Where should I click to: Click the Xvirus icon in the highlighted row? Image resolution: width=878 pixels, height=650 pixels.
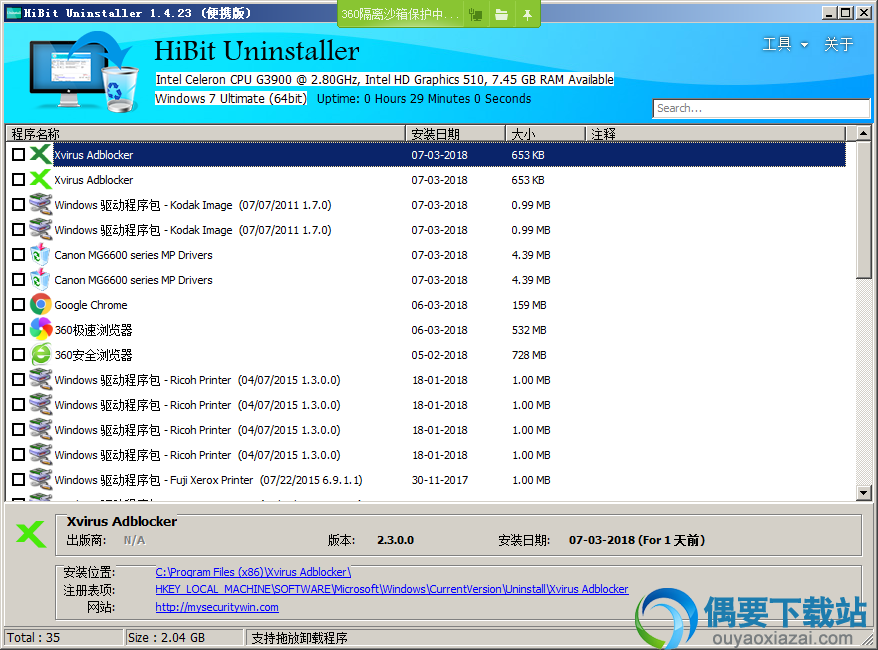pos(40,155)
